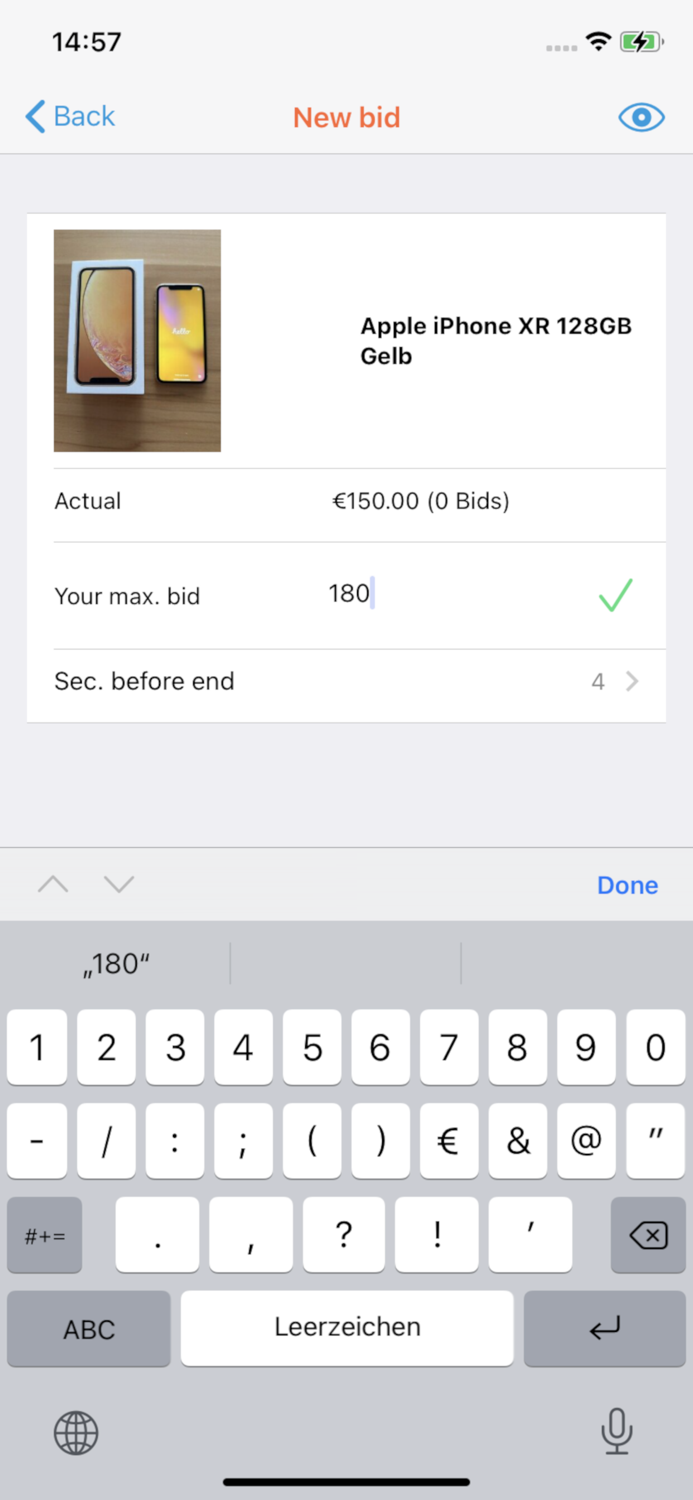Tap the eye icon to watch this auction
The width and height of the screenshot is (693, 1500).
pyautogui.click(x=640, y=117)
